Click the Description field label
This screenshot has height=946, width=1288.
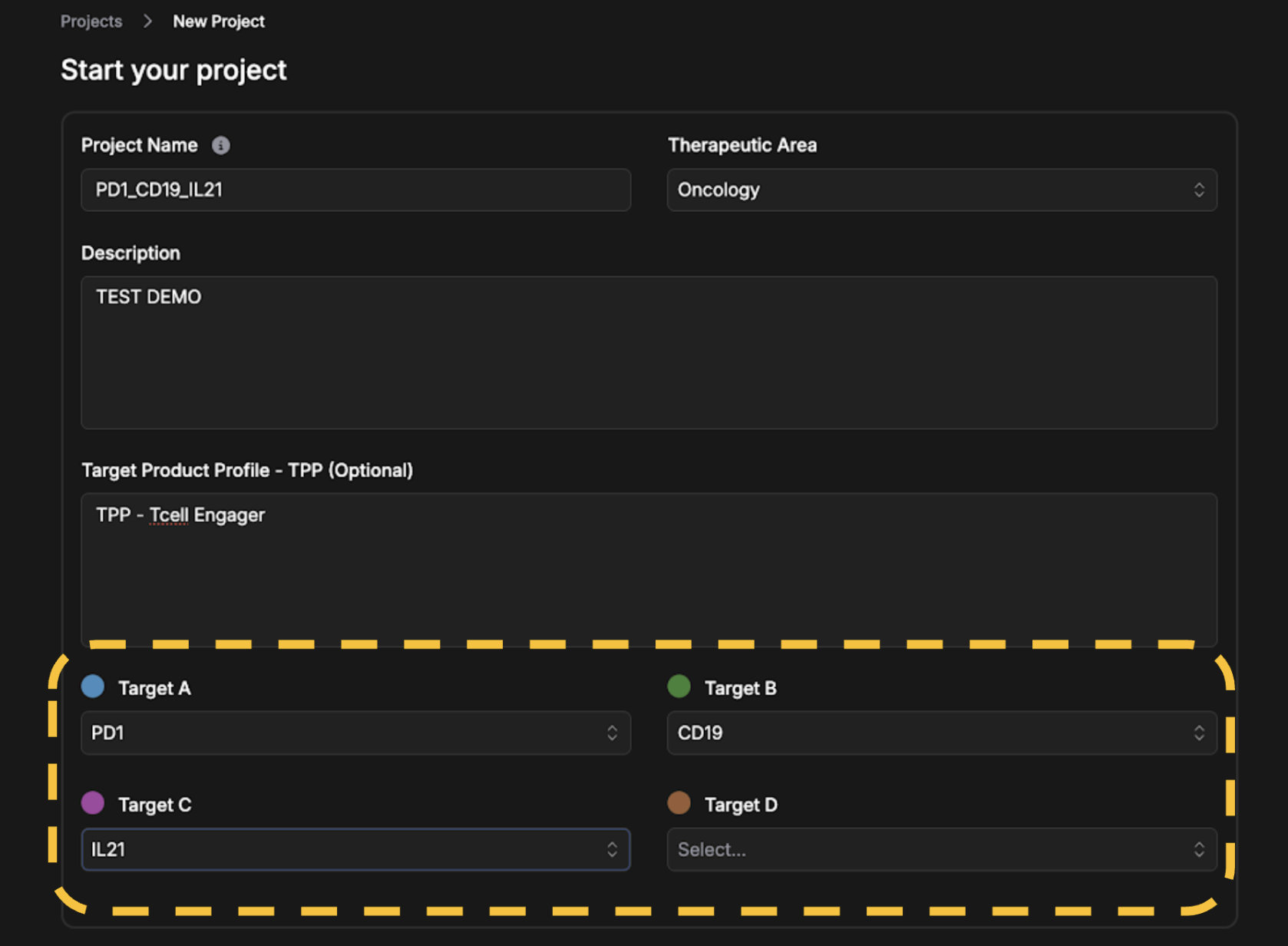click(x=130, y=253)
